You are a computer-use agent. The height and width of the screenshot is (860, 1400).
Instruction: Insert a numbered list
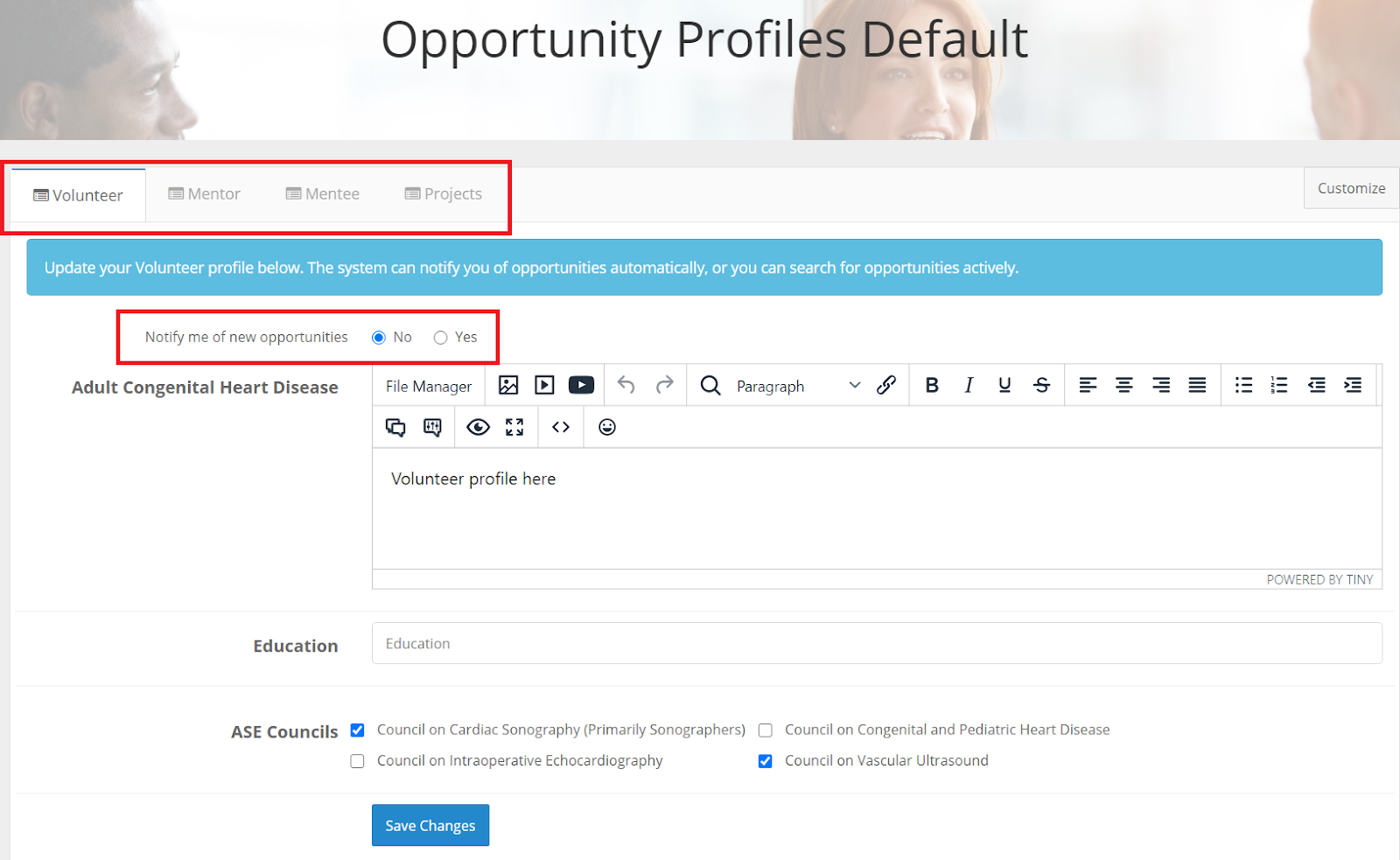[1279, 385]
